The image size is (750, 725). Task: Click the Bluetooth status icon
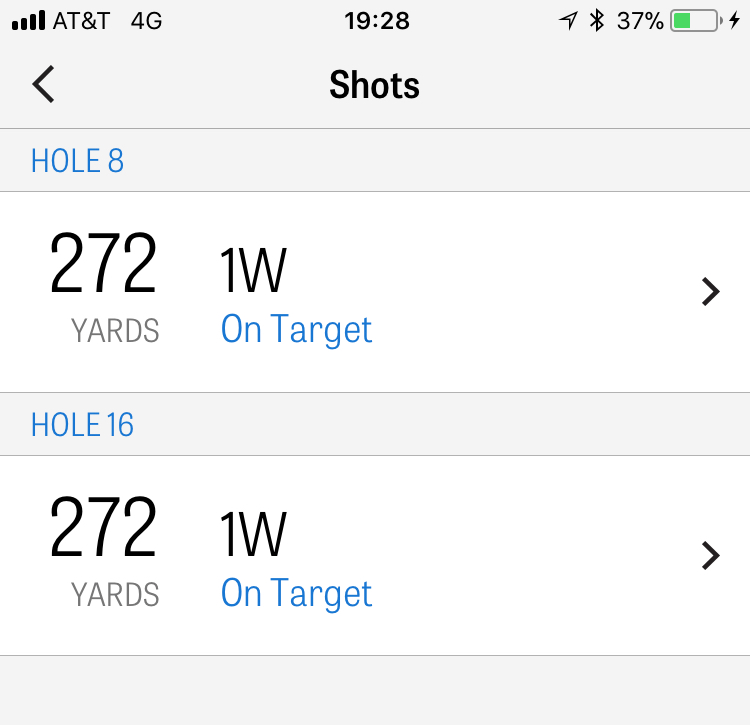pyautogui.click(x=597, y=21)
